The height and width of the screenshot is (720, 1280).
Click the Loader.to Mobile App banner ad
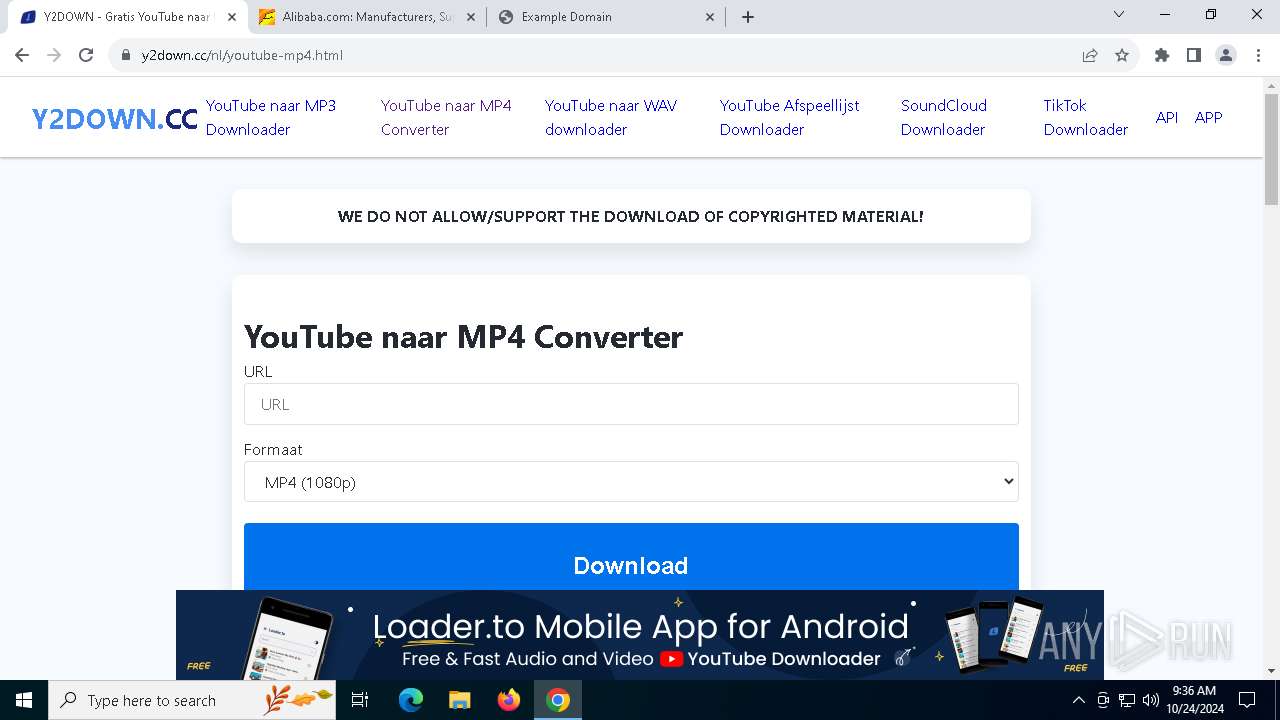coord(640,635)
